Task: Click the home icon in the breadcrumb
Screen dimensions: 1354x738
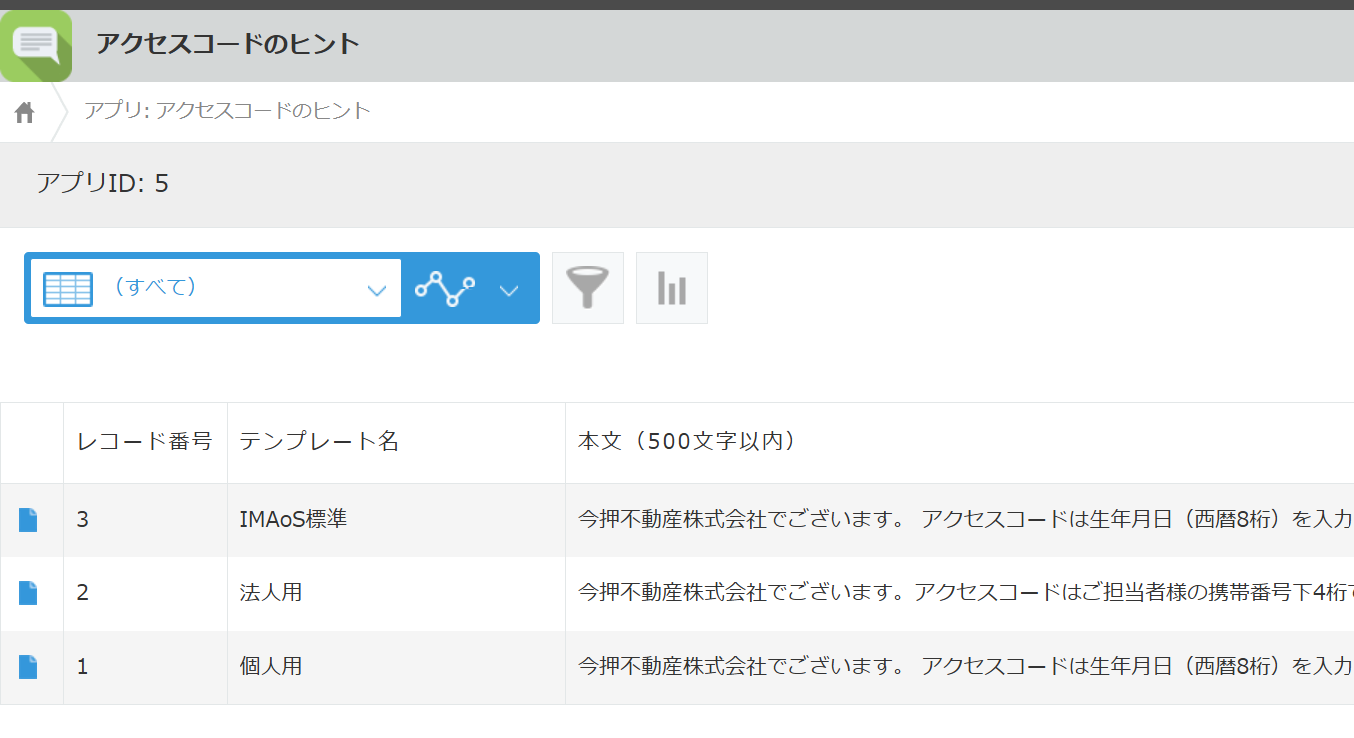Action: 23,110
